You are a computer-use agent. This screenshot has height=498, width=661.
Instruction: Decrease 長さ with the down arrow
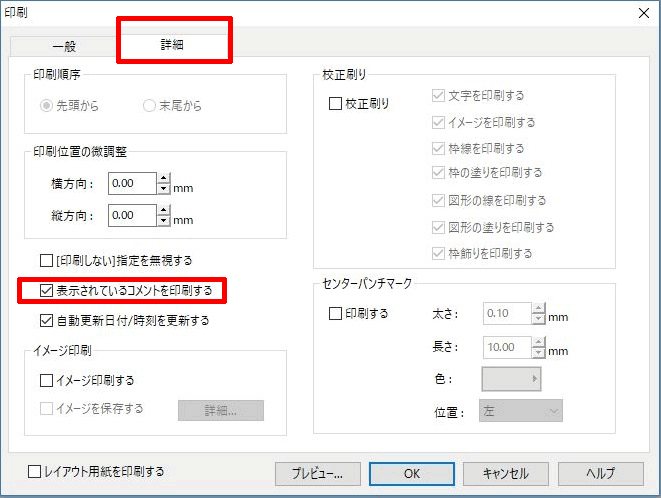(x=538, y=353)
